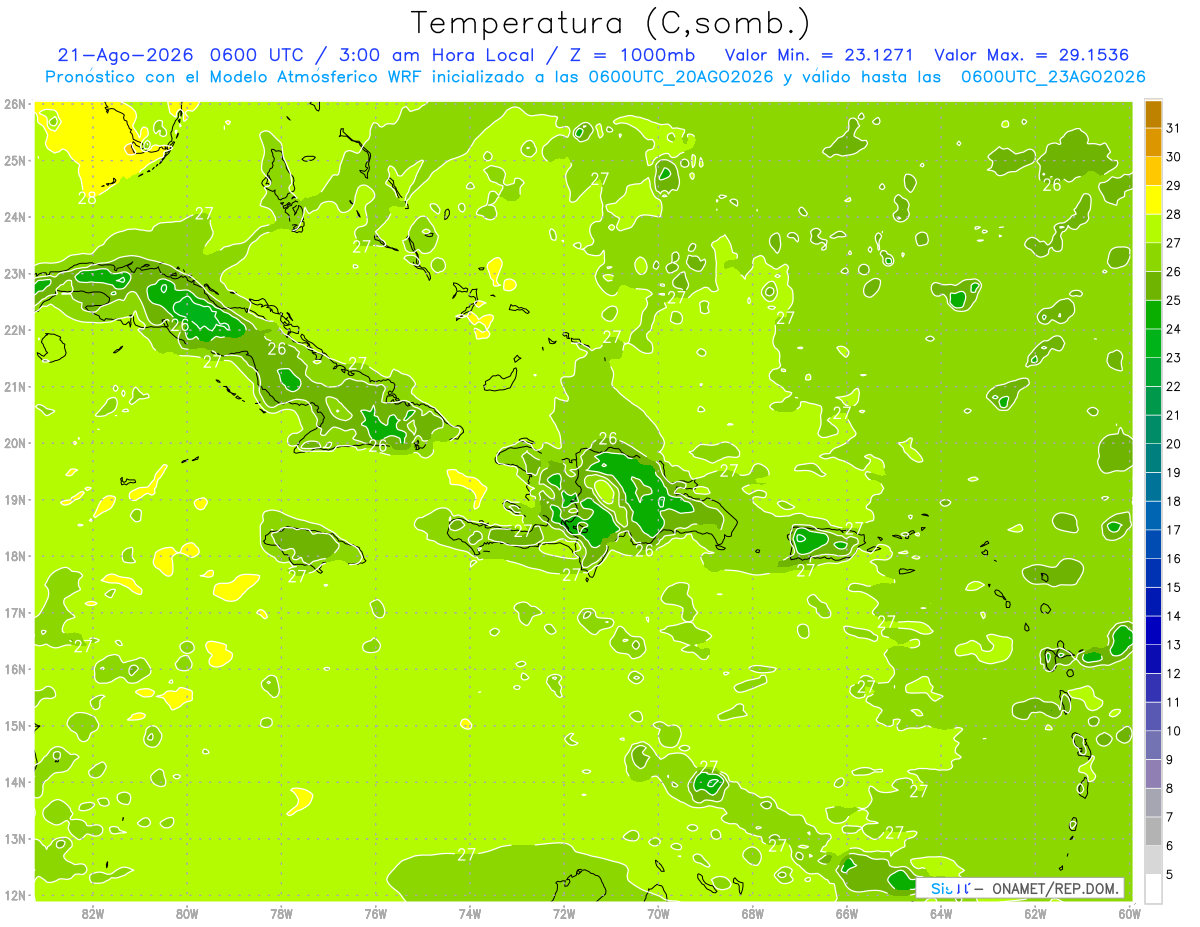This screenshot has width=1200, height=927.
Task: Click colorbar tick value 29
Action: click(x=1174, y=186)
